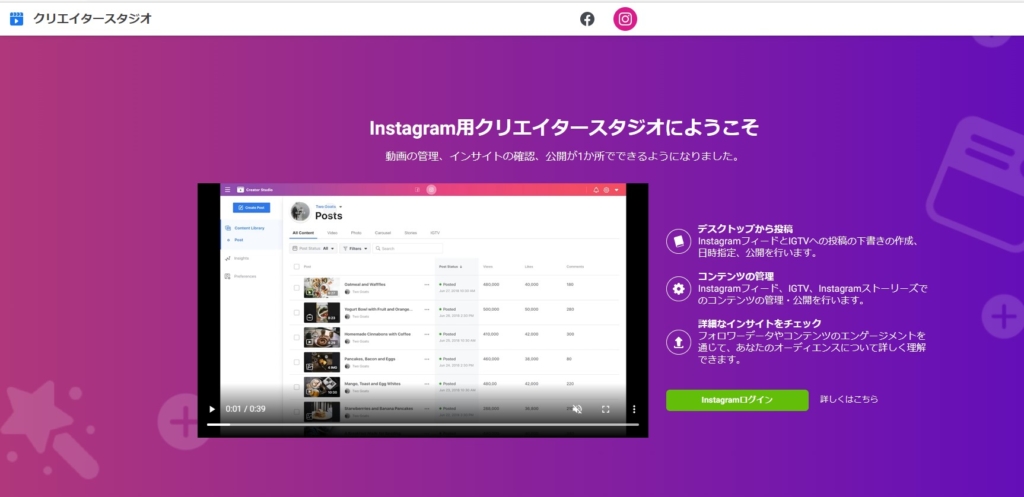Click the Creator Studio logo icon

(x=15, y=18)
